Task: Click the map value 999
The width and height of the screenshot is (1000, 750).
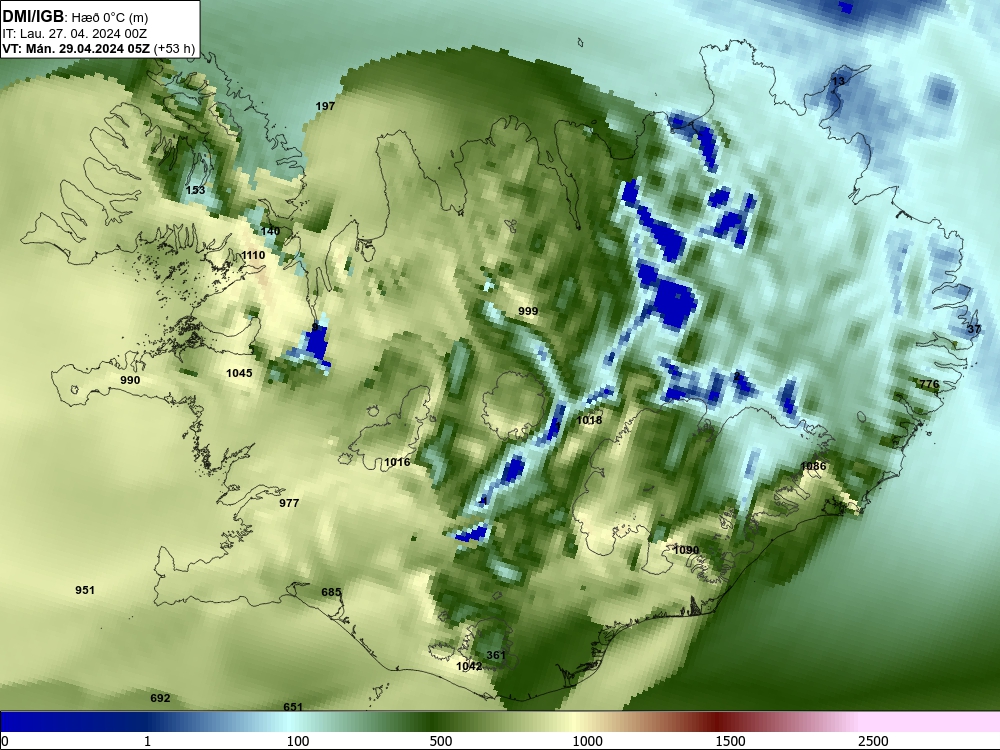Action: [528, 311]
